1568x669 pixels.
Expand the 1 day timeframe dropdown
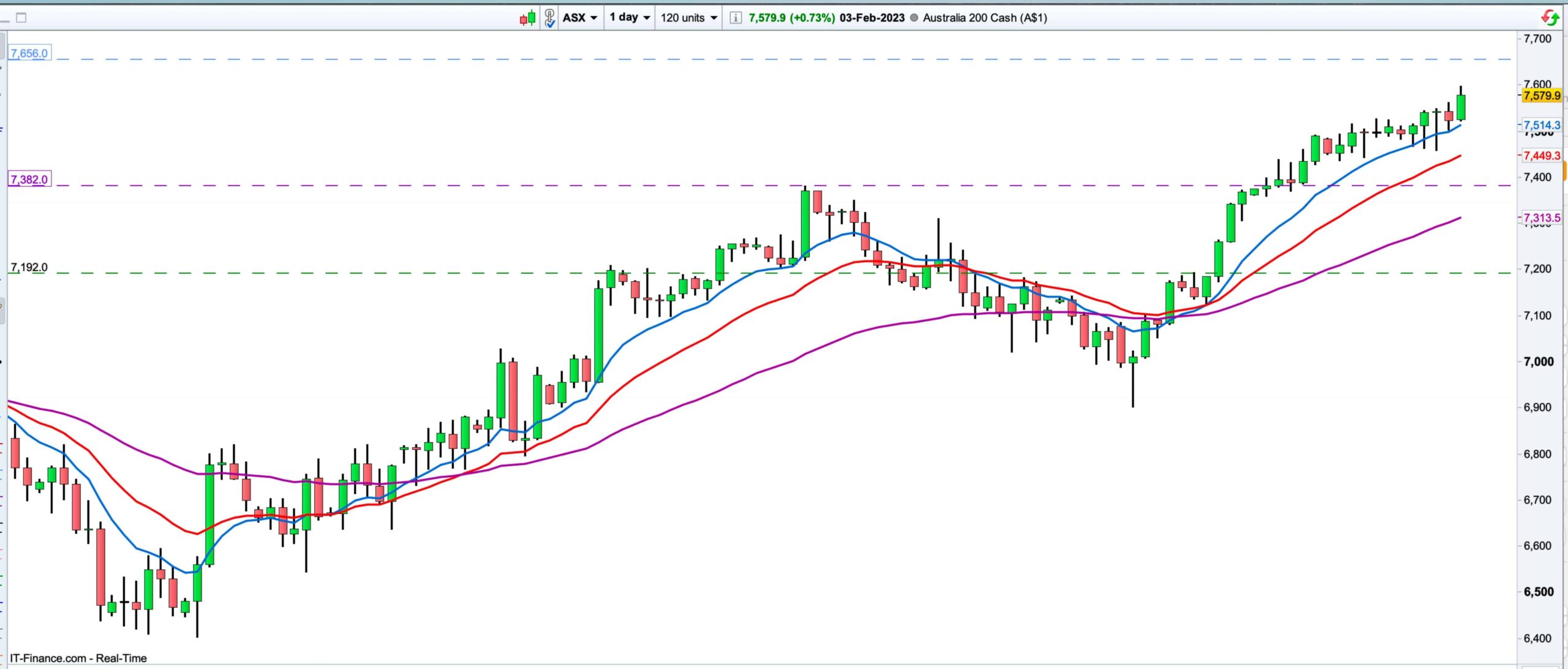point(629,18)
